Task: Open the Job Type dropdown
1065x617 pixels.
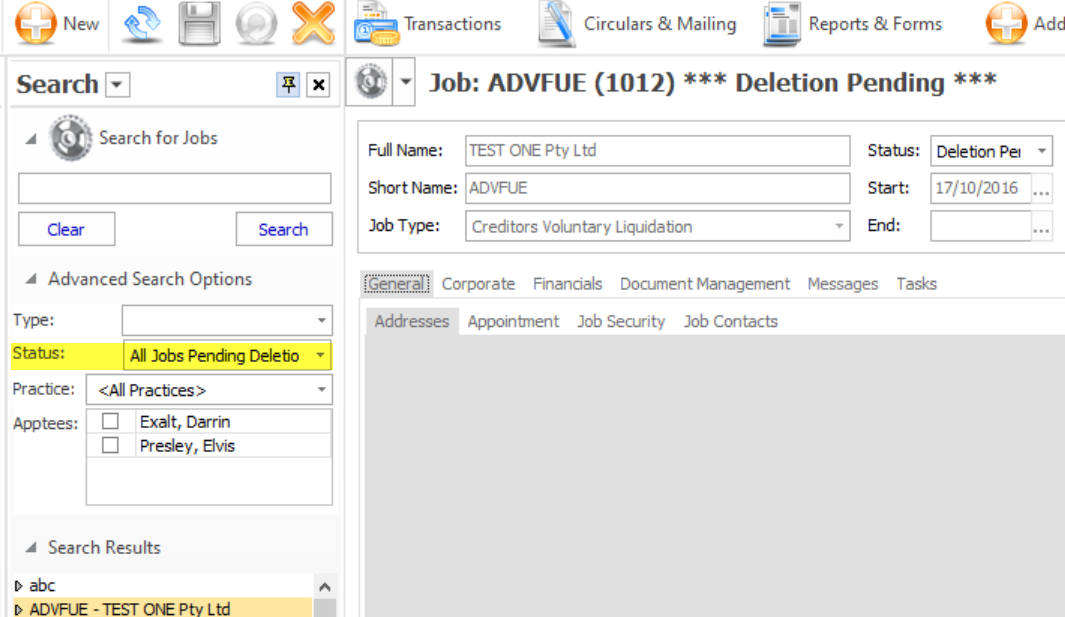Action: [838, 225]
